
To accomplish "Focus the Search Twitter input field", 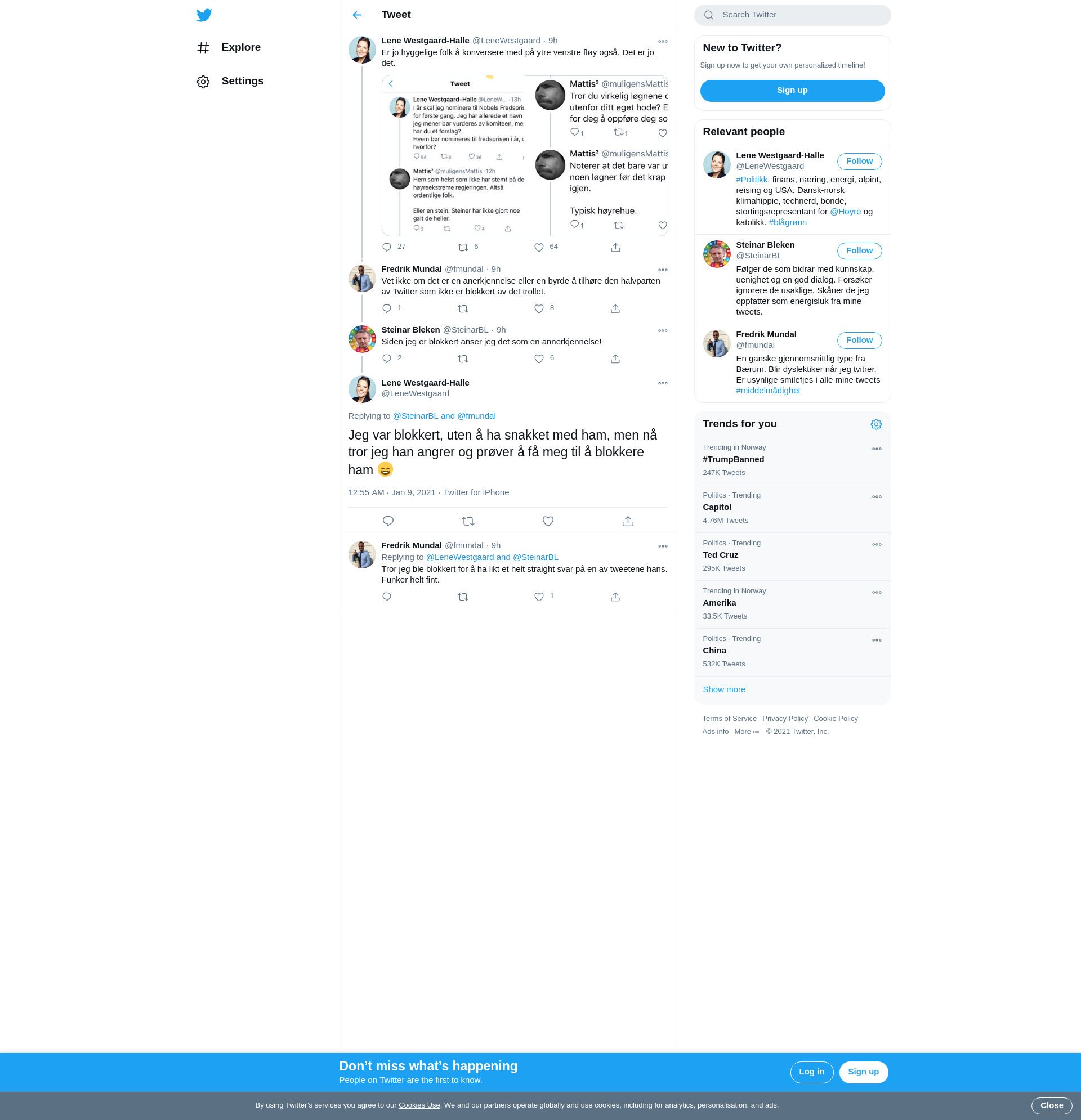I will tap(792, 15).
